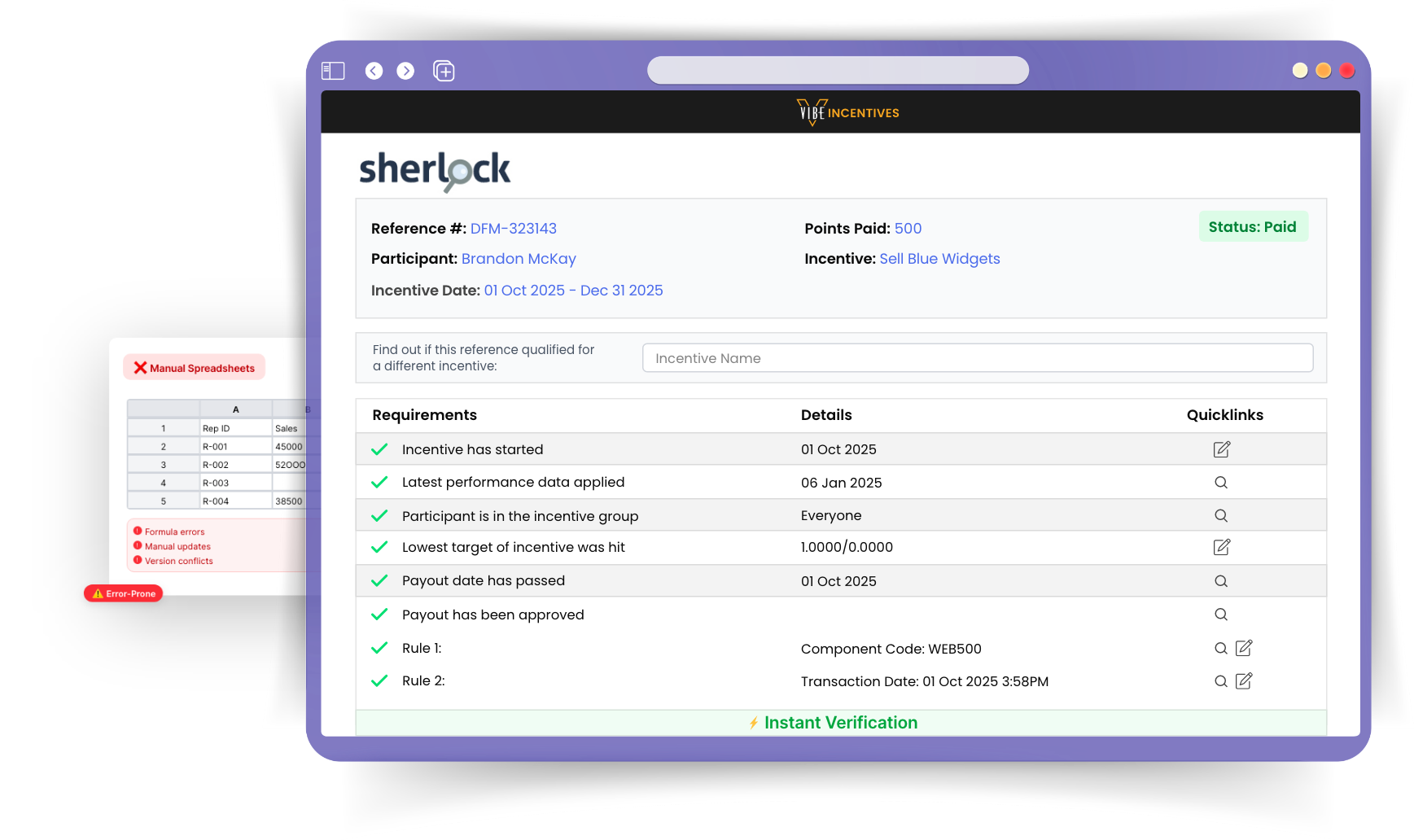Click the Incentive Name search field
The height and width of the screenshot is (840, 1414).
(x=977, y=358)
